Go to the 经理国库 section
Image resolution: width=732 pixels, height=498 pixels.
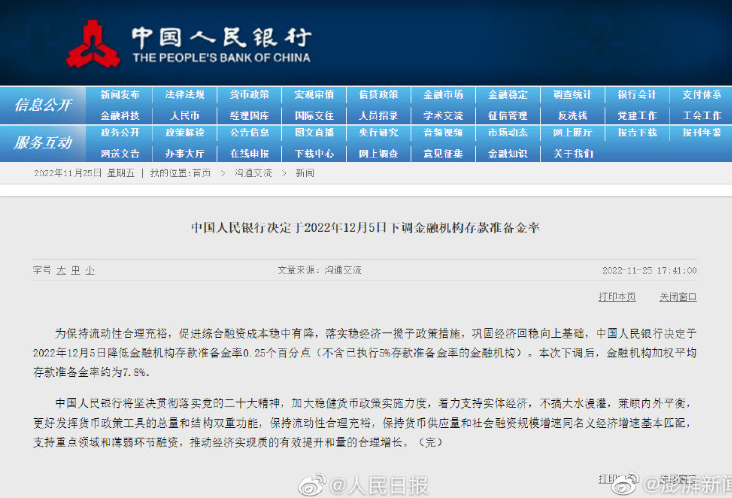point(249,115)
